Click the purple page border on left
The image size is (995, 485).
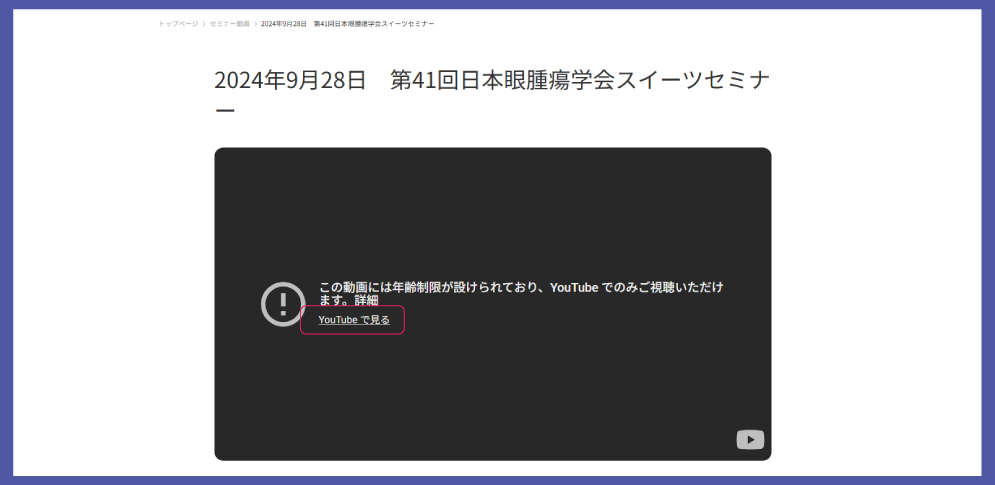6,242
